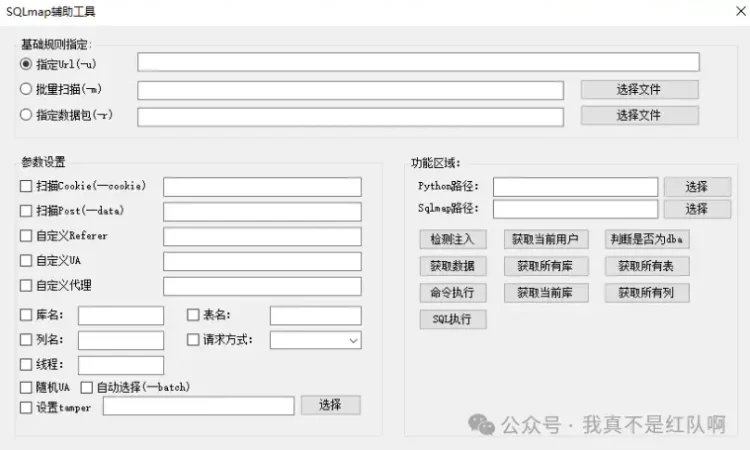Click the 获取所有表 button
Viewport: 750px width, 450px height.
pyautogui.click(x=647, y=266)
